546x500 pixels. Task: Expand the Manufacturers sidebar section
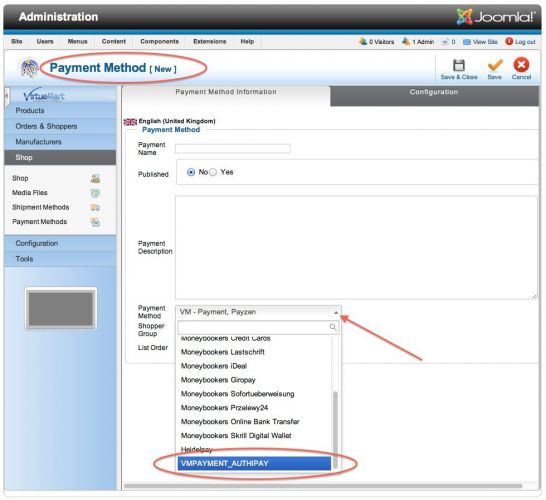click(60, 142)
